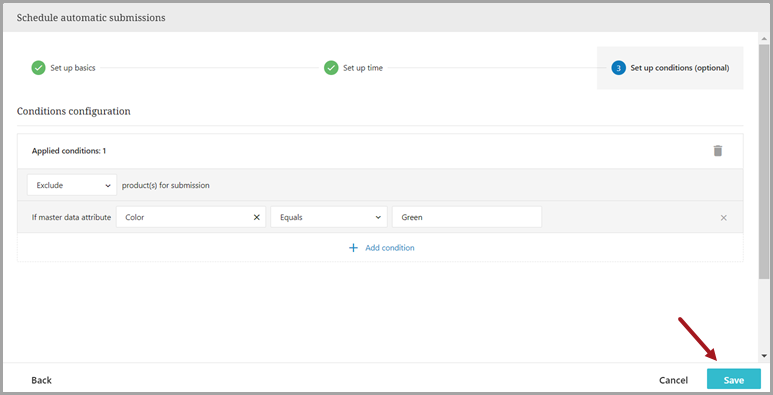The width and height of the screenshot is (773, 395).
Task: Open the Exclude dropdown
Action: coord(72,185)
